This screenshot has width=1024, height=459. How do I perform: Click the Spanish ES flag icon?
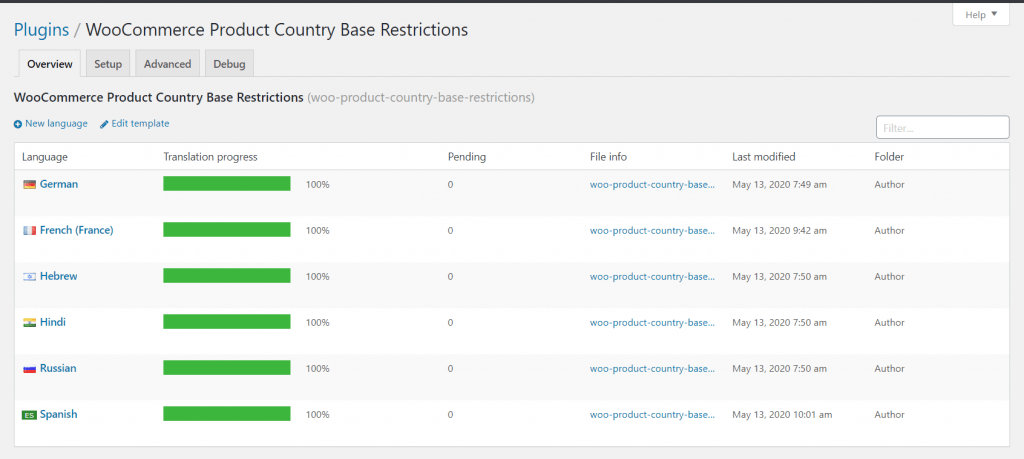(30, 415)
